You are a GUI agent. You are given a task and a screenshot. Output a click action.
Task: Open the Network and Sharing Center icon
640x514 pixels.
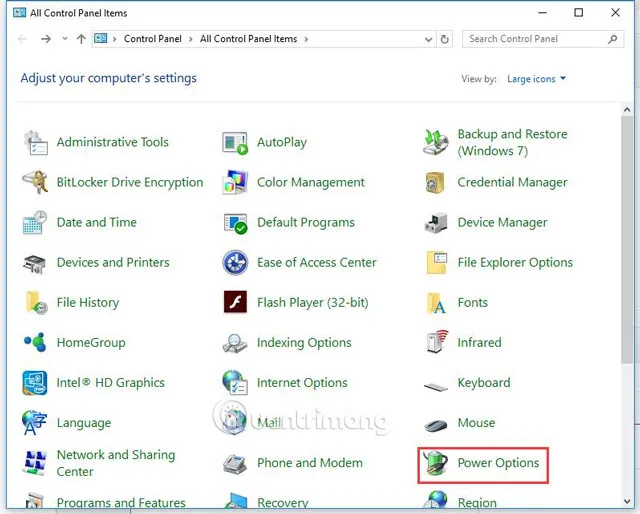tap(36, 463)
